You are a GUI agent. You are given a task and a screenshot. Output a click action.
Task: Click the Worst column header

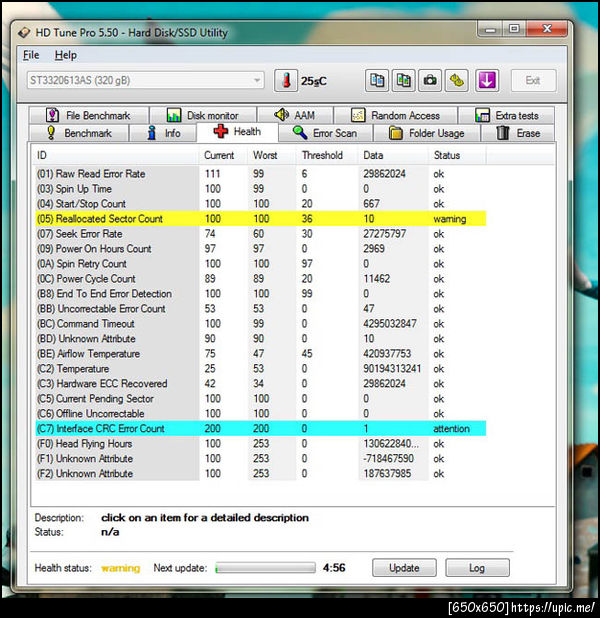pyautogui.click(x=271, y=155)
